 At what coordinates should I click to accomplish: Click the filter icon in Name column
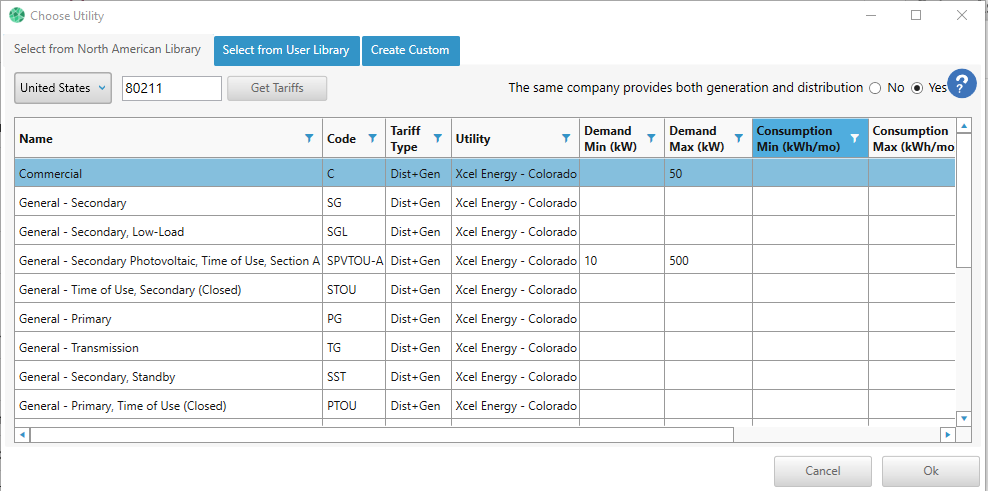tap(309, 139)
